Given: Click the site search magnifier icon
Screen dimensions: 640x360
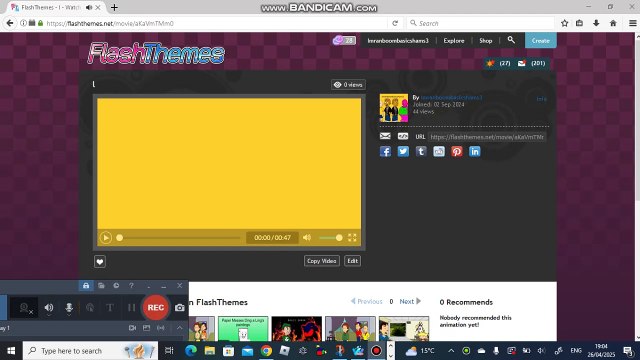Looking at the screenshot, I should 511,40.
